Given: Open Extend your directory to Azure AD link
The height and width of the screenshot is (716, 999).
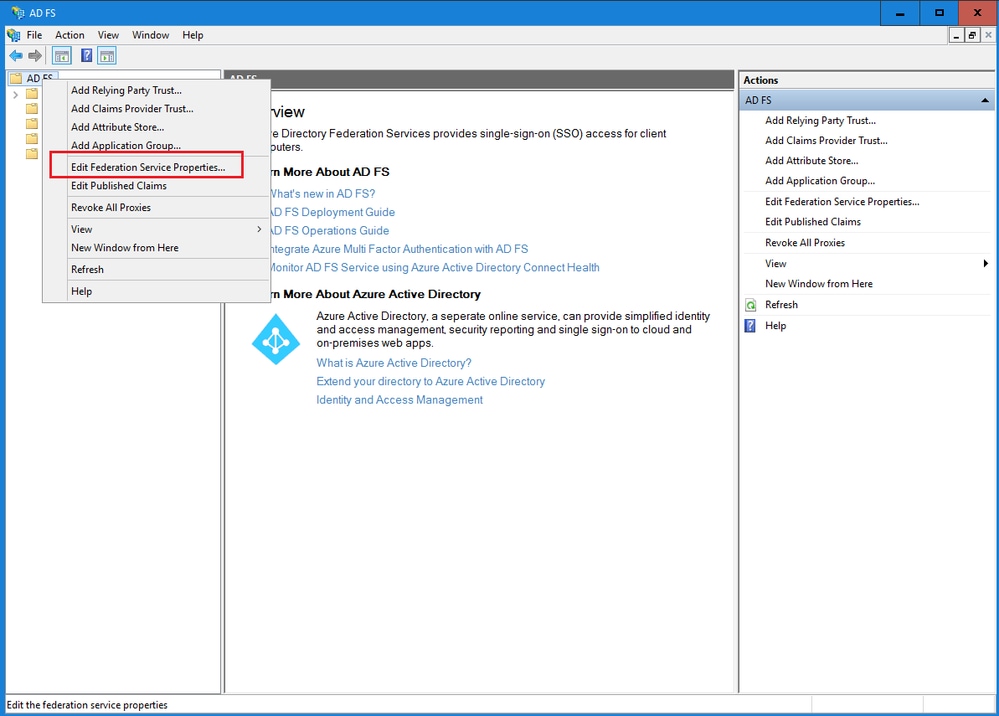Looking at the screenshot, I should point(431,382).
